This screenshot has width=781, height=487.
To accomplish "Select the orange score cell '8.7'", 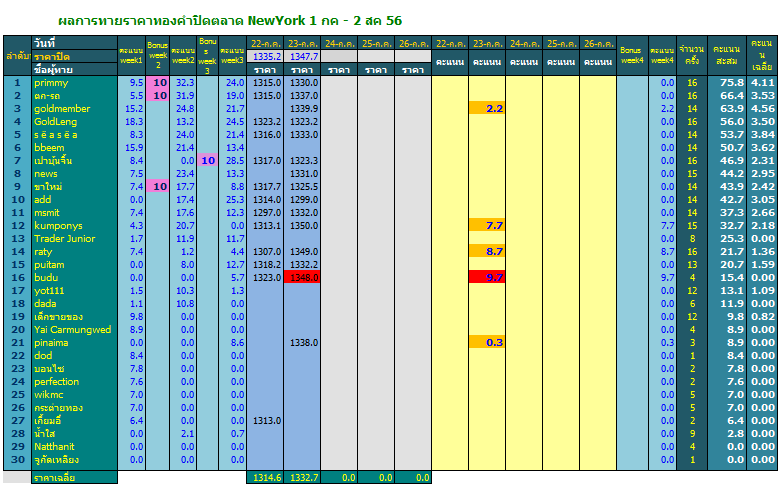I will [x=487, y=251].
